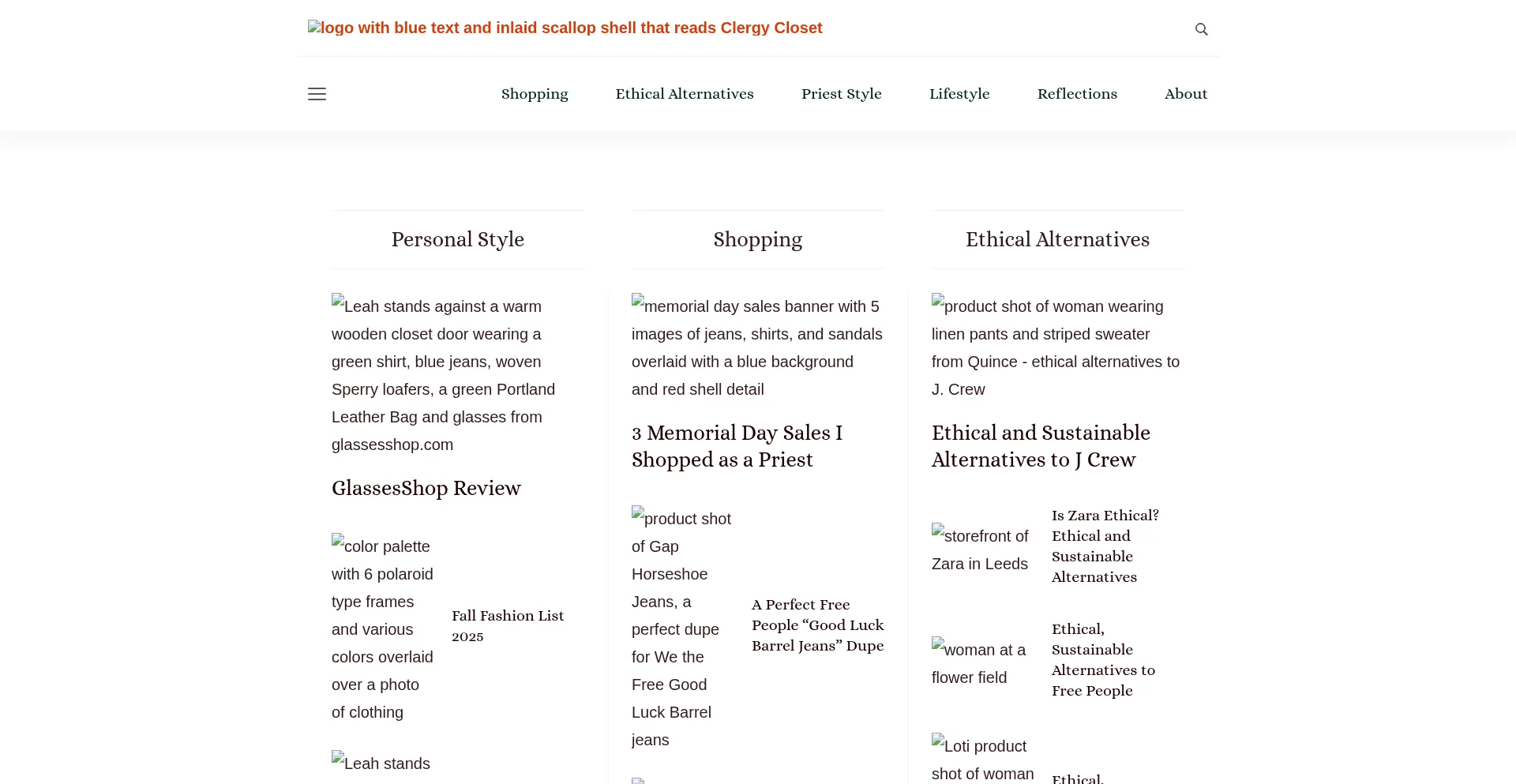Screen dimensions: 1516x784
Task: Open the hamburger menu icon
Action: tap(317, 94)
